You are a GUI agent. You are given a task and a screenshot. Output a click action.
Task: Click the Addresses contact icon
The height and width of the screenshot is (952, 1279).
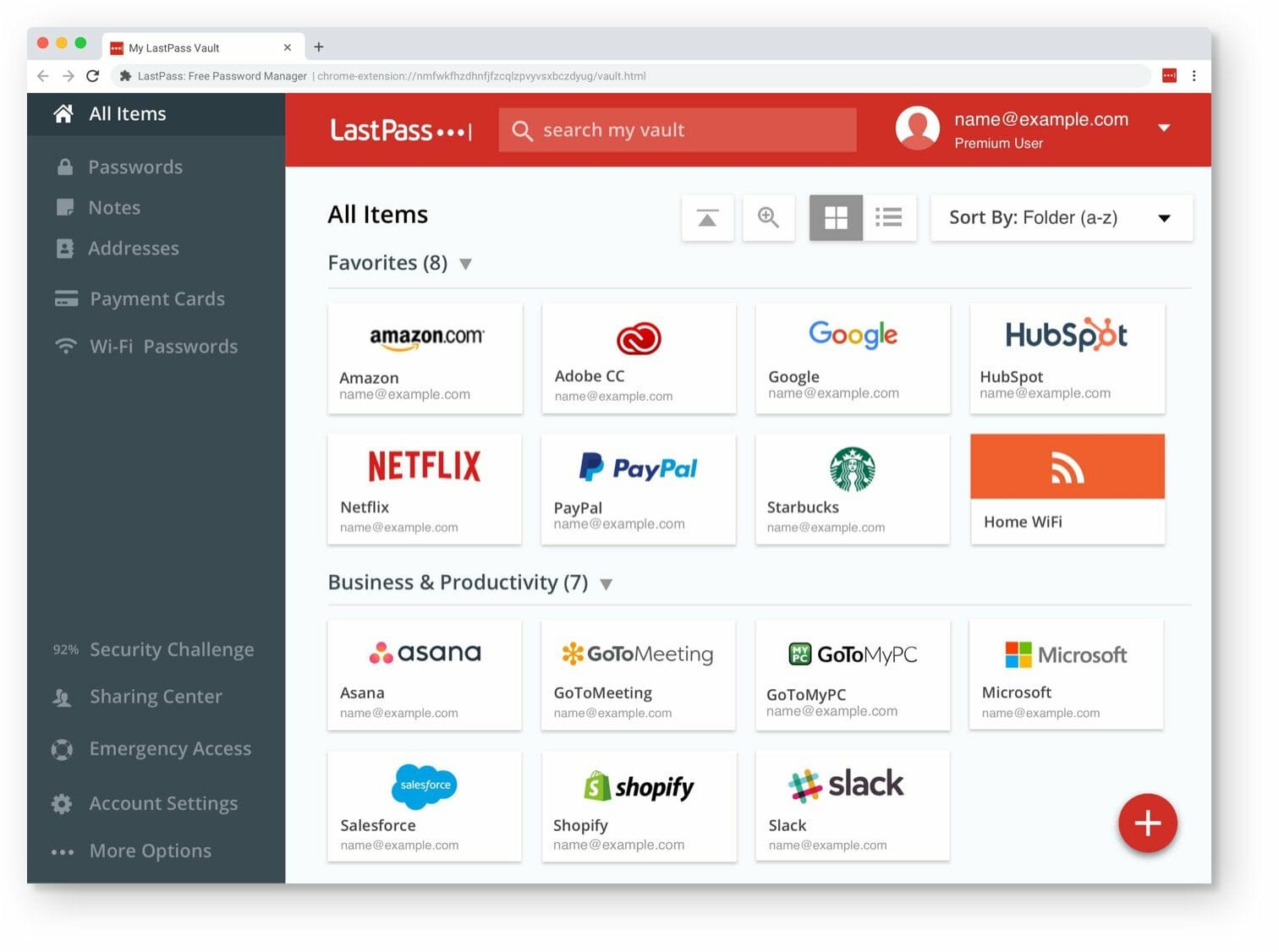coord(64,248)
